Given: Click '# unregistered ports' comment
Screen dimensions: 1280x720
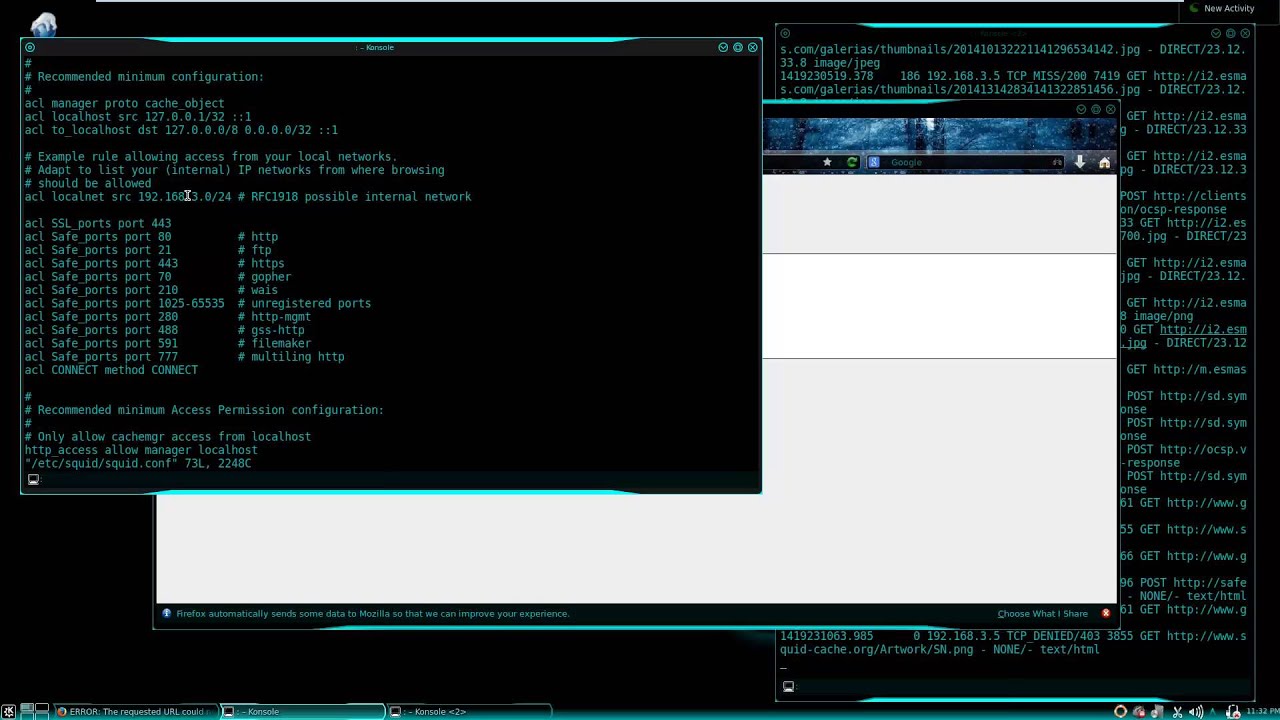Looking at the screenshot, I should click(x=305, y=303).
